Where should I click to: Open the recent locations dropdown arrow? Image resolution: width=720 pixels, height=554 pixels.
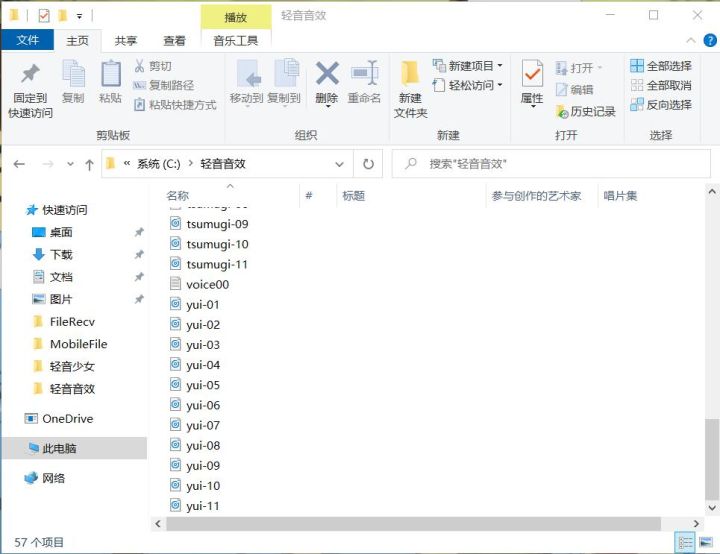(70, 164)
